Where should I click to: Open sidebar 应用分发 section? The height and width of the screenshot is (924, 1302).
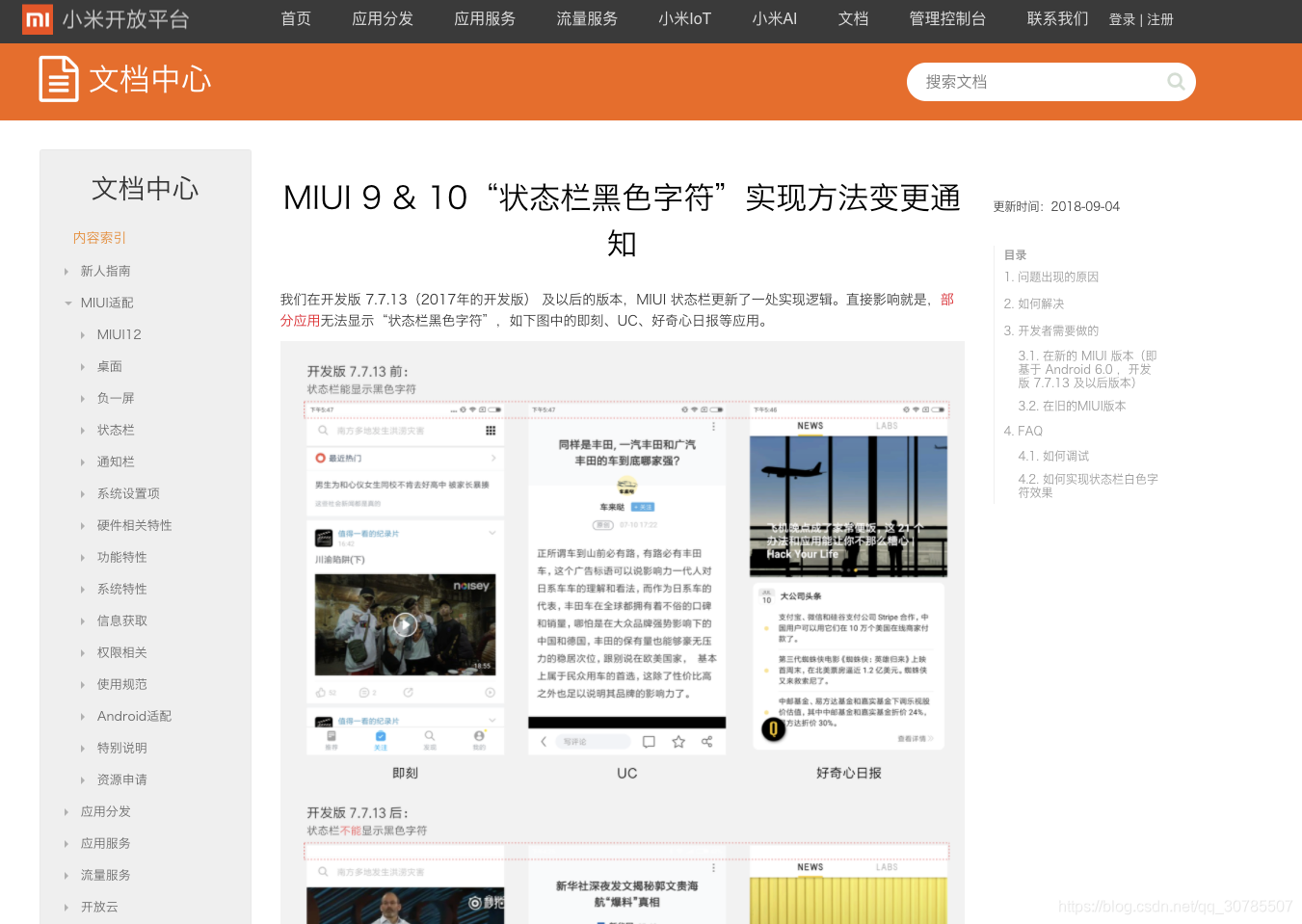tap(106, 811)
